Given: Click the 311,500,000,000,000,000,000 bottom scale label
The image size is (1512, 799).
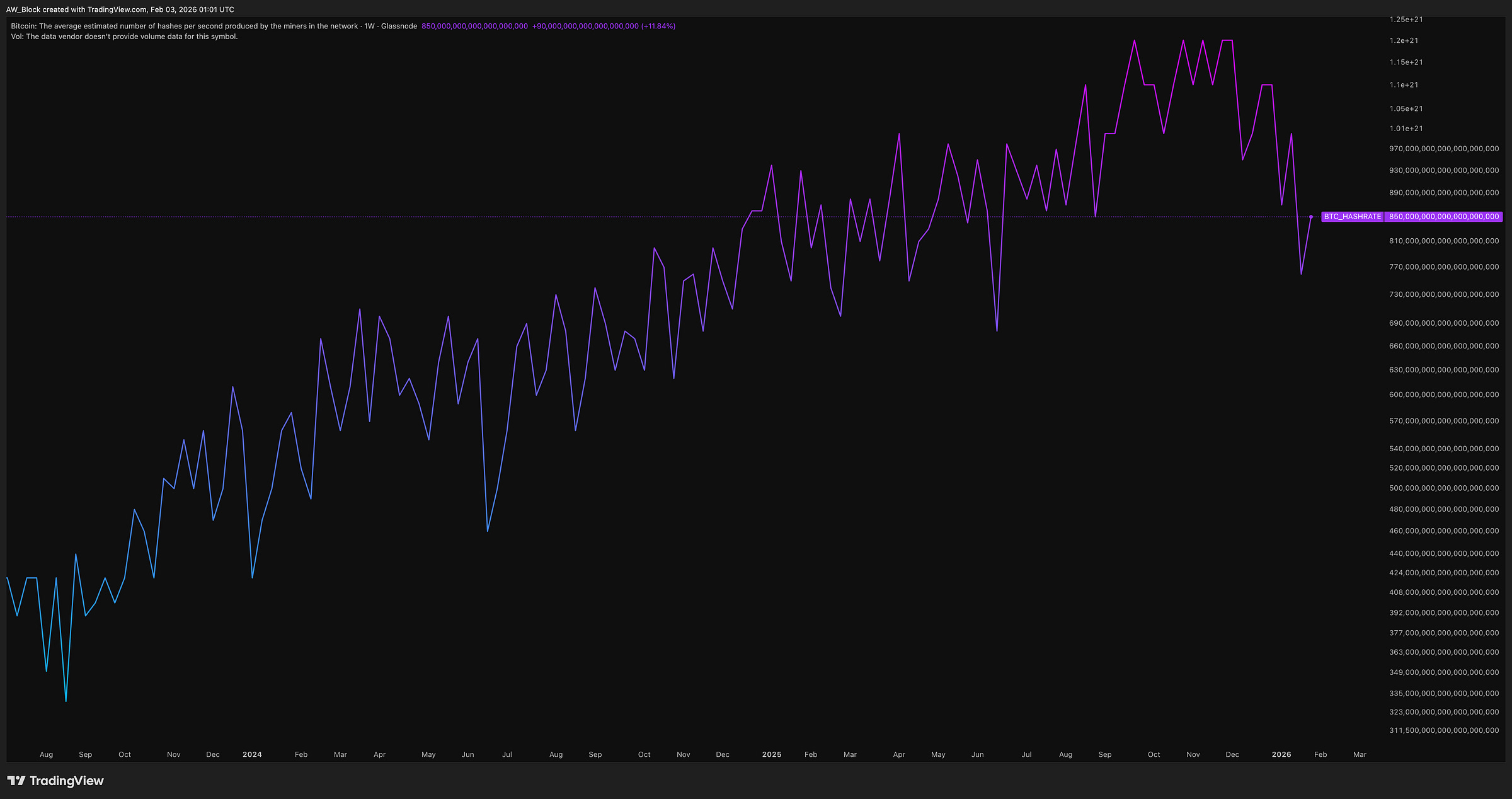Looking at the screenshot, I should click(1443, 730).
